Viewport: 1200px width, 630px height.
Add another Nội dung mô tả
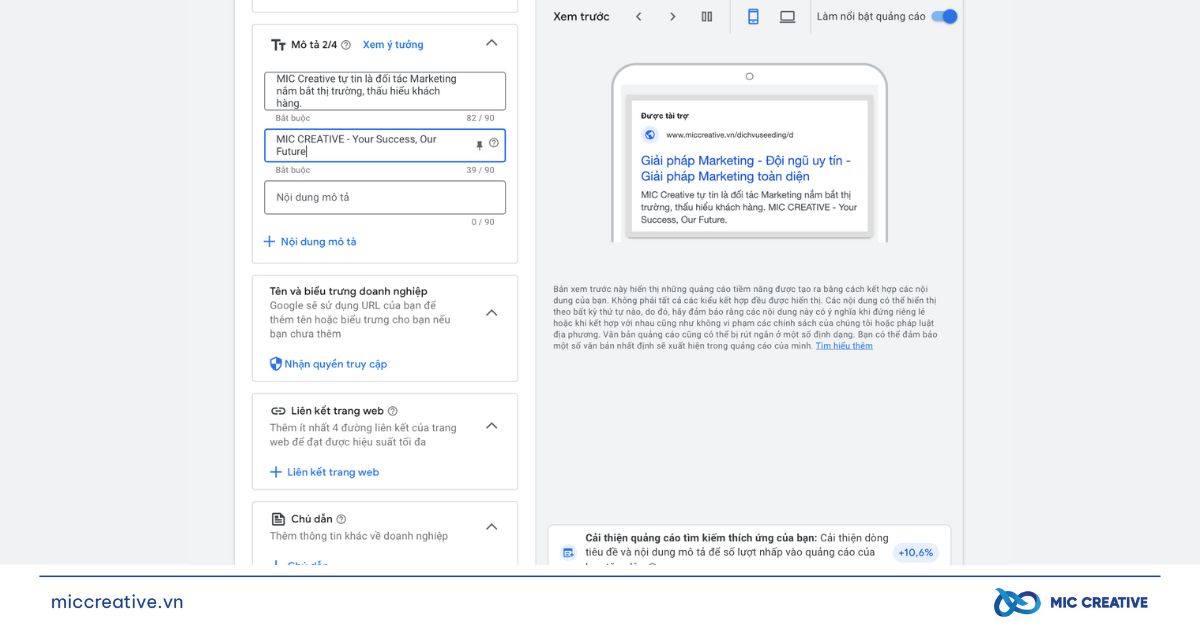click(310, 242)
